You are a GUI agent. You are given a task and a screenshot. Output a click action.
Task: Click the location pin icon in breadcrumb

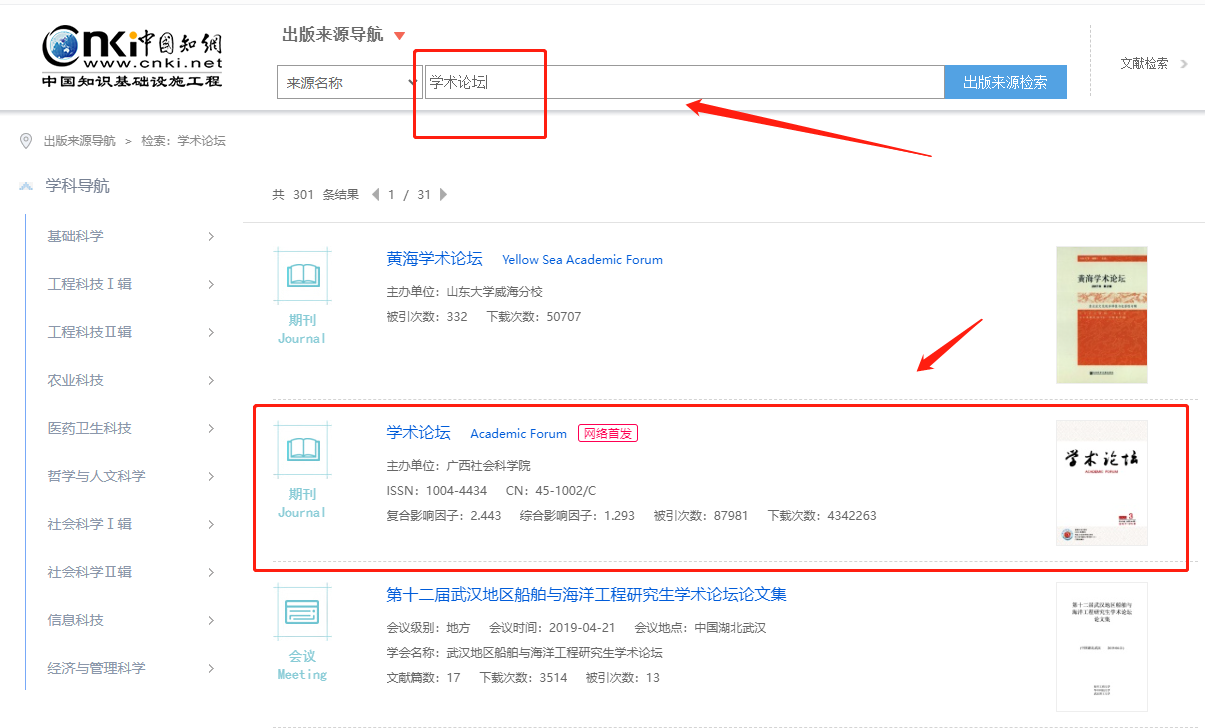tap(26, 141)
